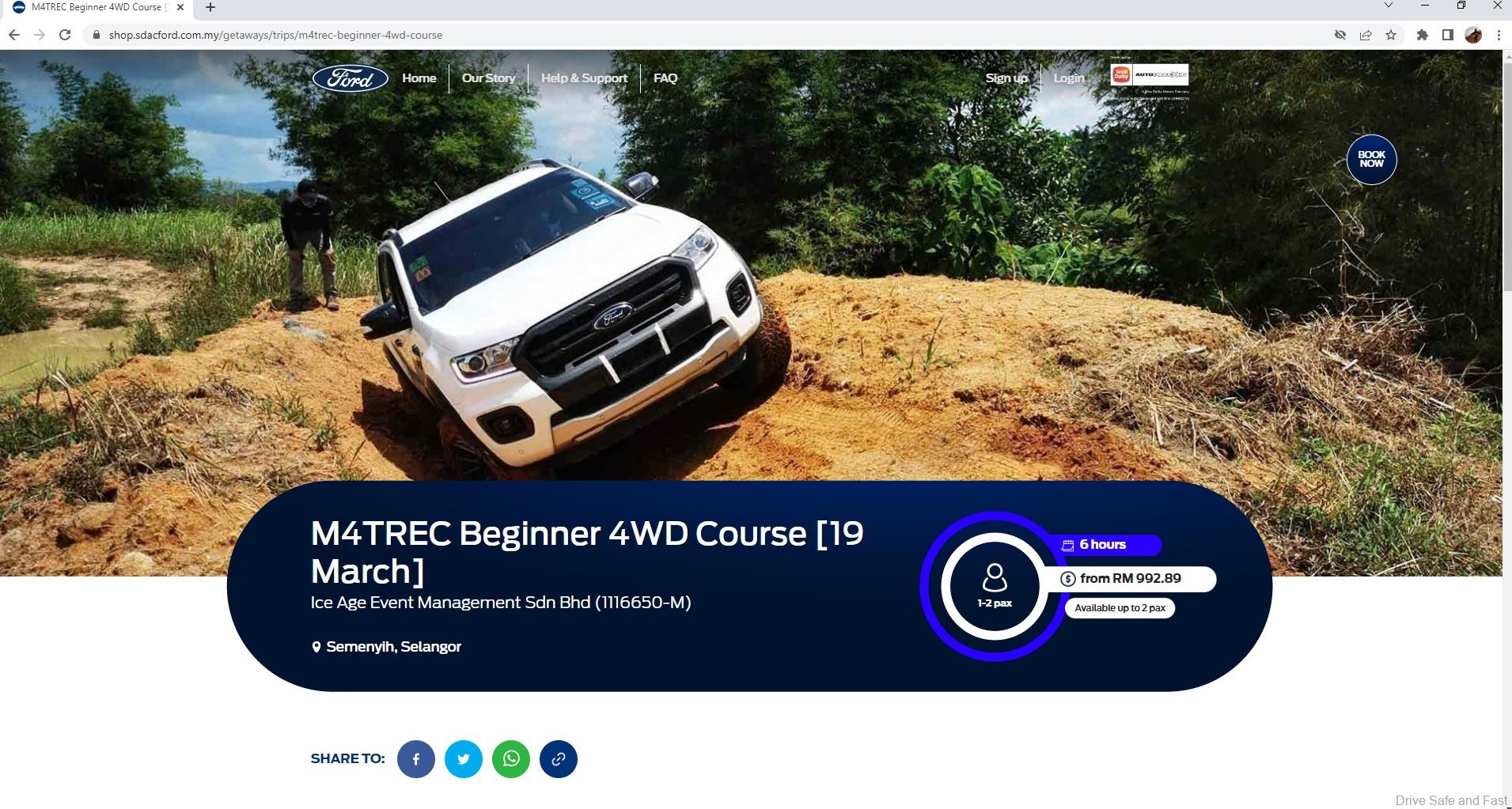Click the Sign up link
The height and width of the screenshot is (809, 1512).
(x=1006, y=78)
